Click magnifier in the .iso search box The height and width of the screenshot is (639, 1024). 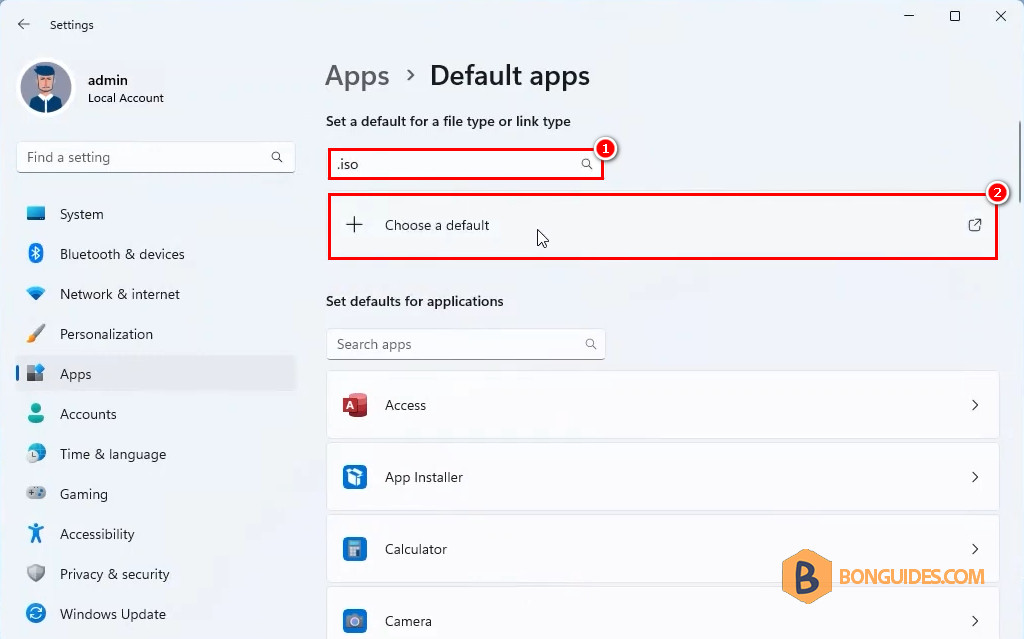click(586, 164)
